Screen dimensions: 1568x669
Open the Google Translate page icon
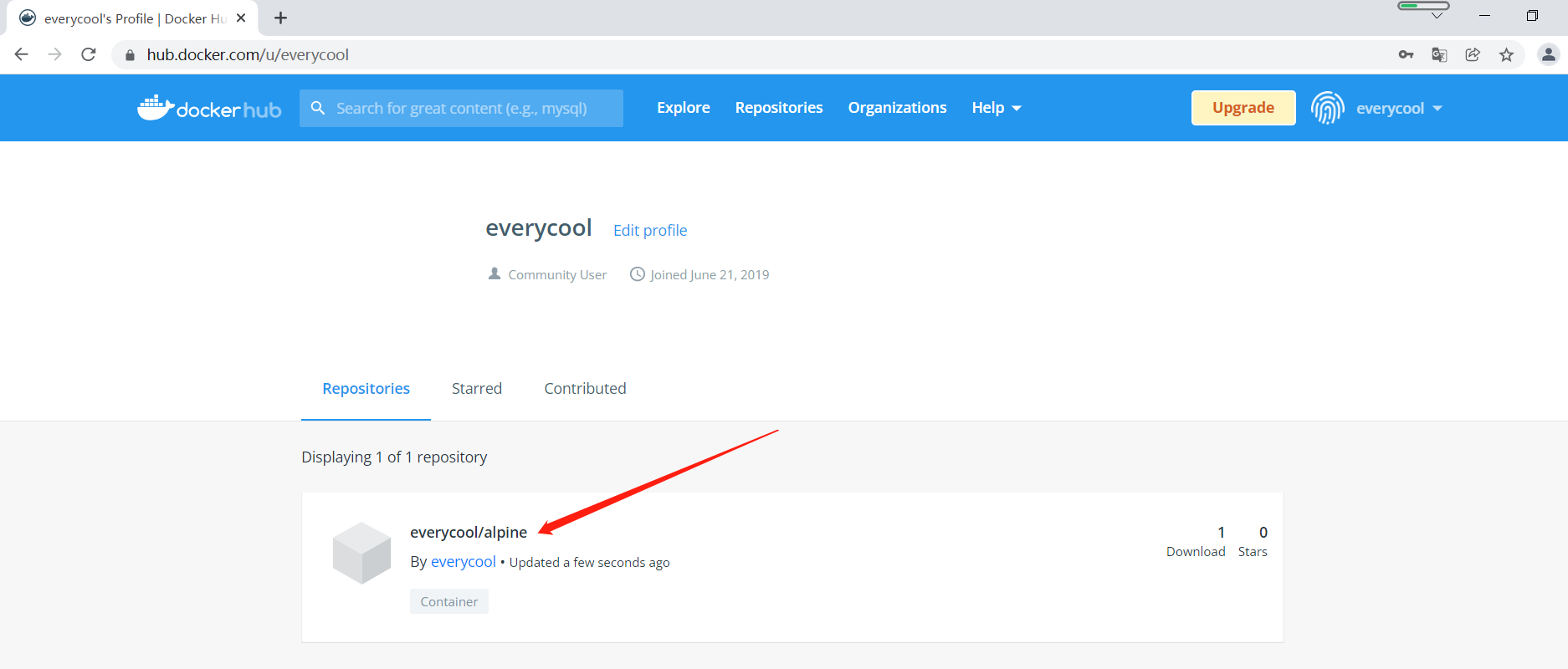[1439, 55]
